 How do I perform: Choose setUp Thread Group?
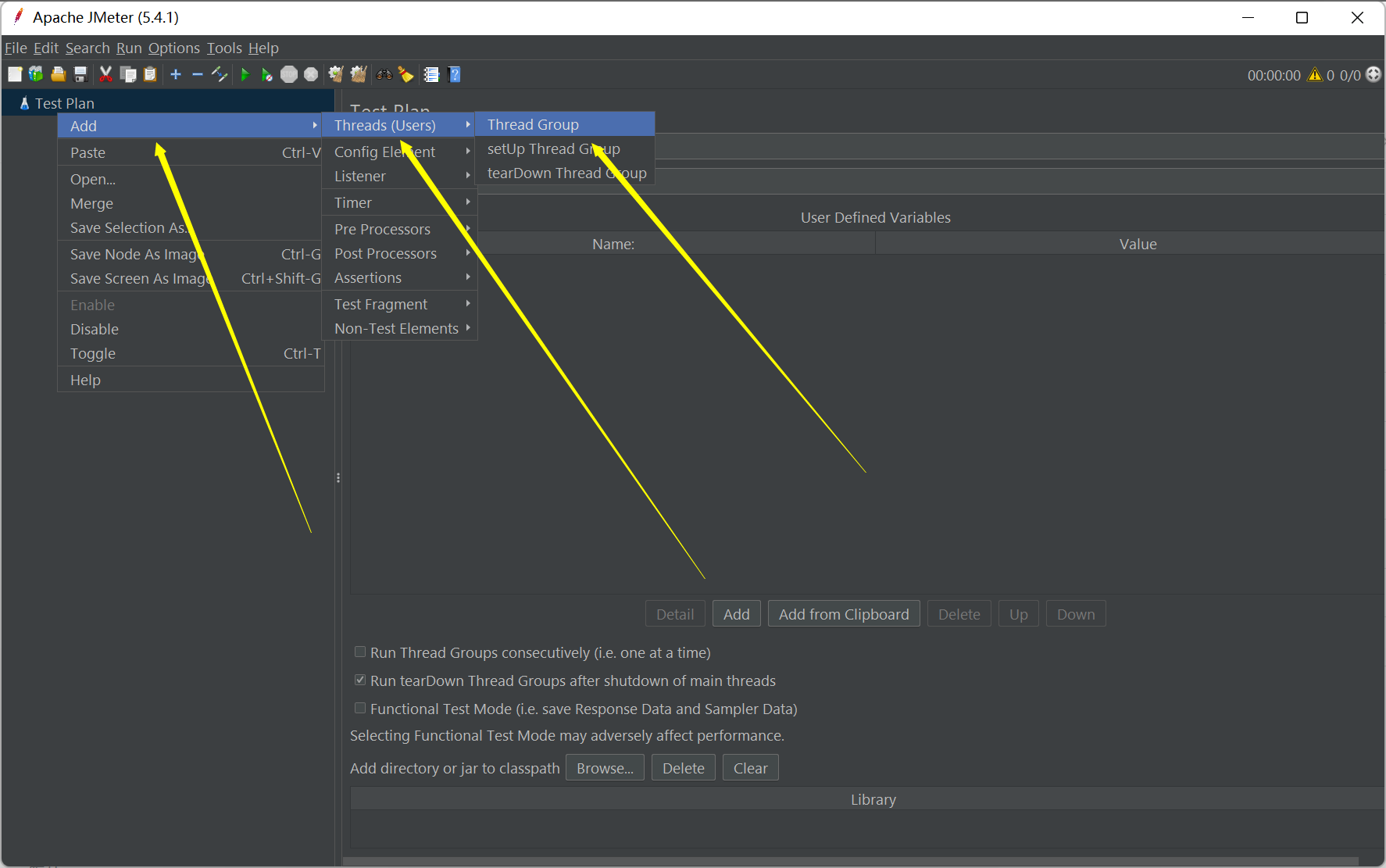[x=565, y=148]
